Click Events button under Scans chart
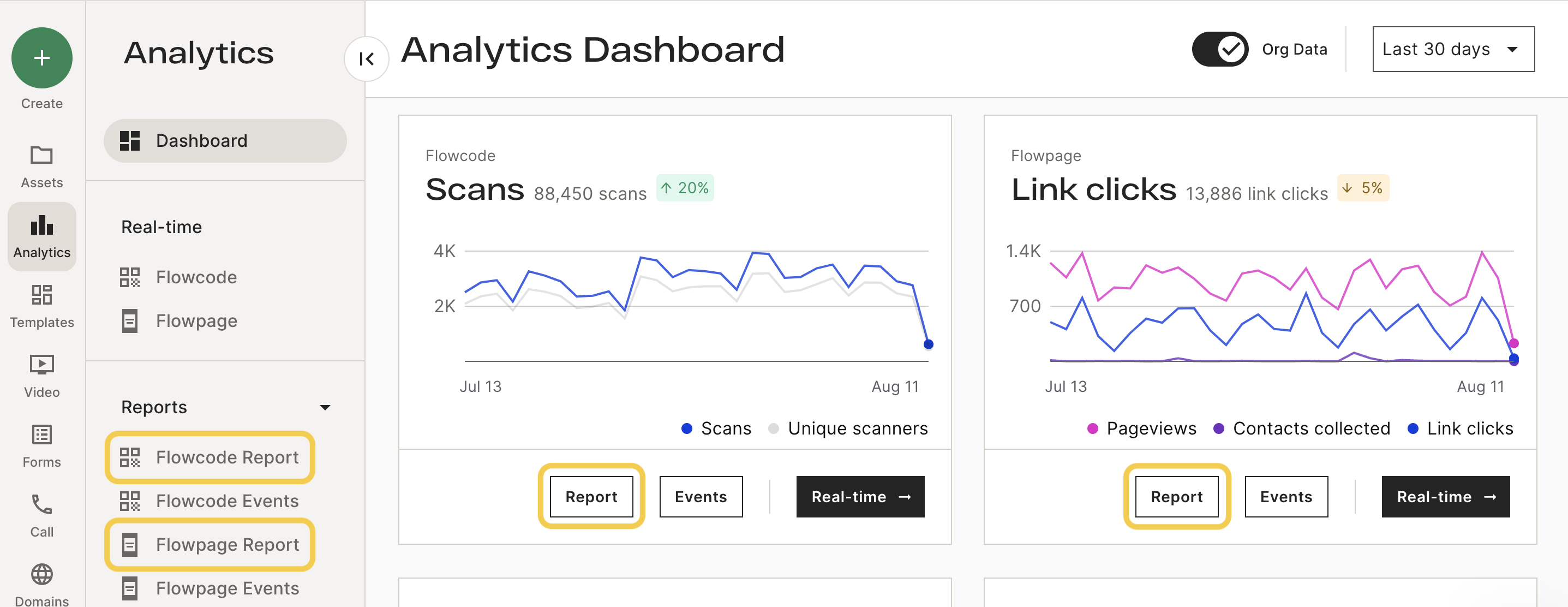The height and width of the screenshot is (607, 1568). (701, 497)
